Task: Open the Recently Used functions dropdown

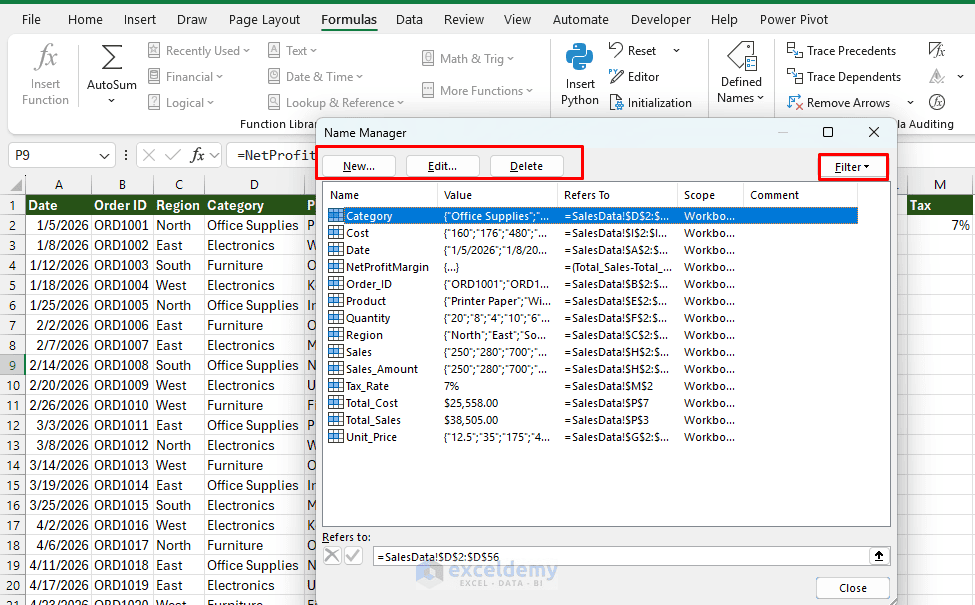Action: coord(198,50)
